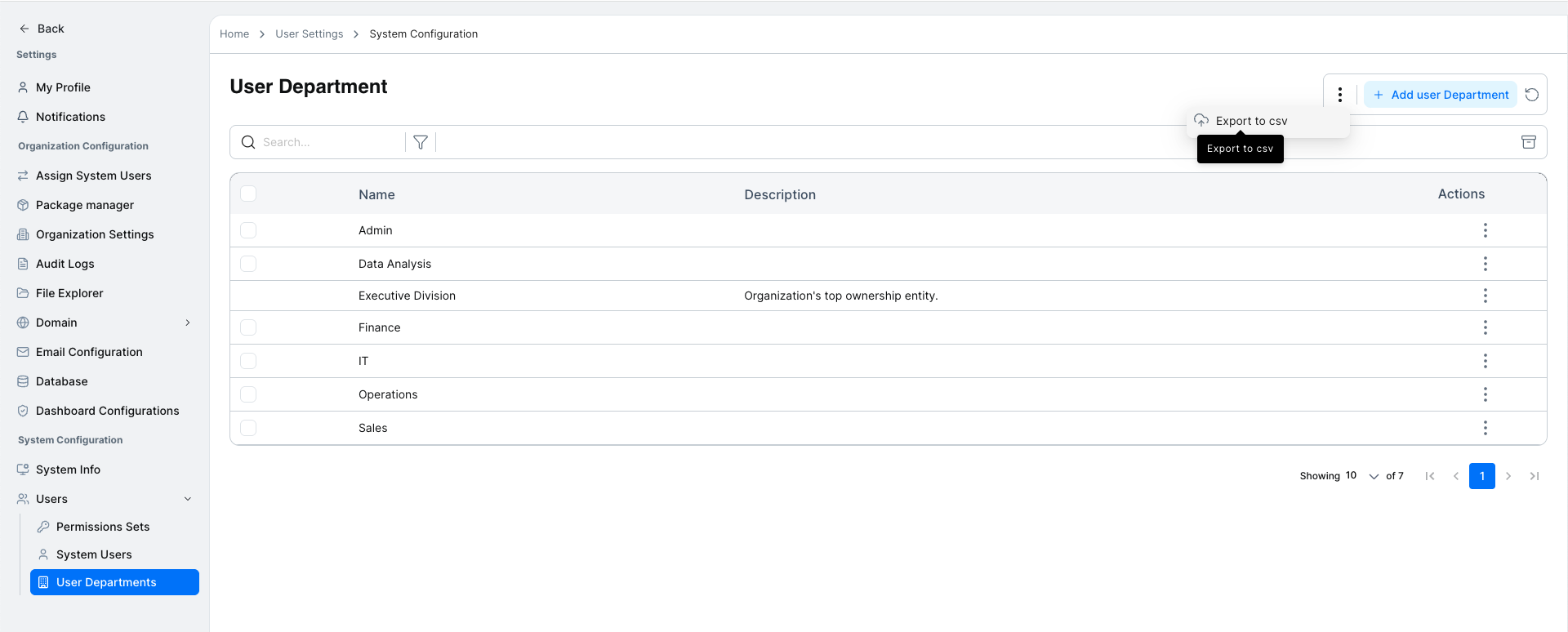Click Add user Department button

1441,95
